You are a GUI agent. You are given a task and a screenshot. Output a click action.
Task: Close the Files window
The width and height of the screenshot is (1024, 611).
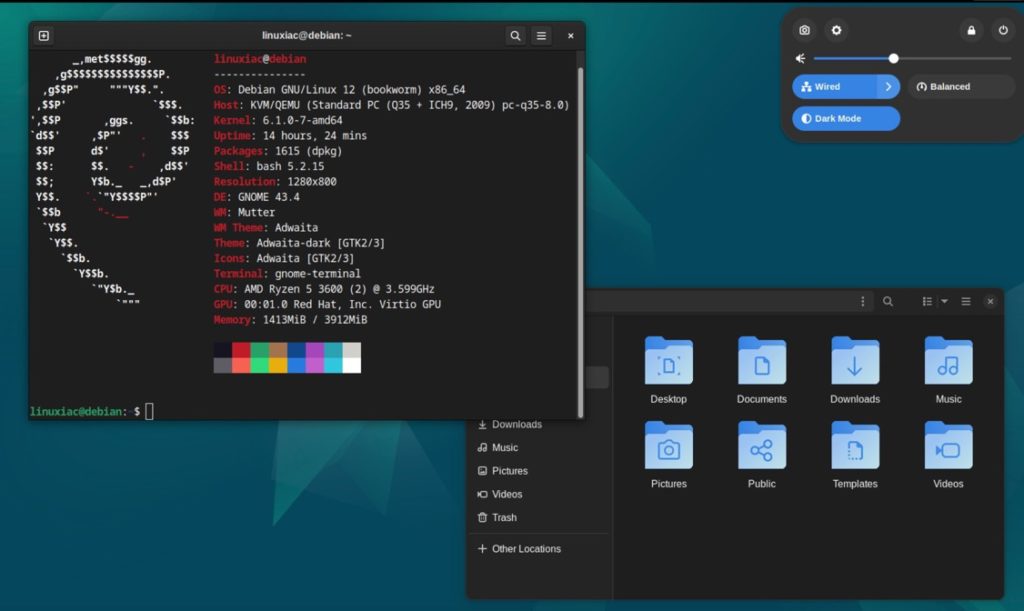point(990,302)
